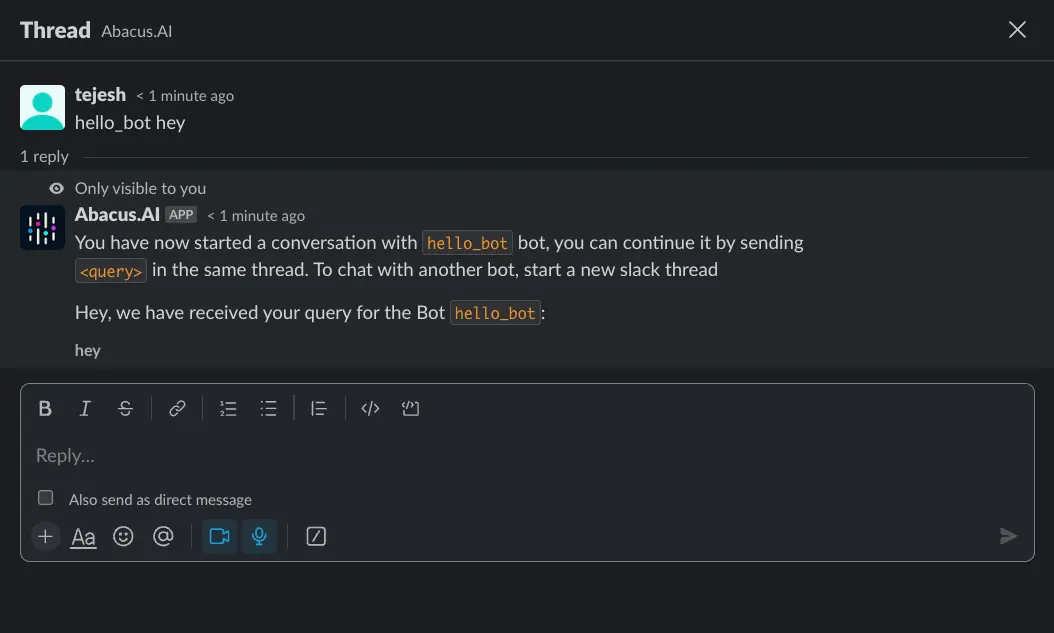
Task: Send the reply message
Action: click(x=1008, y=537)
